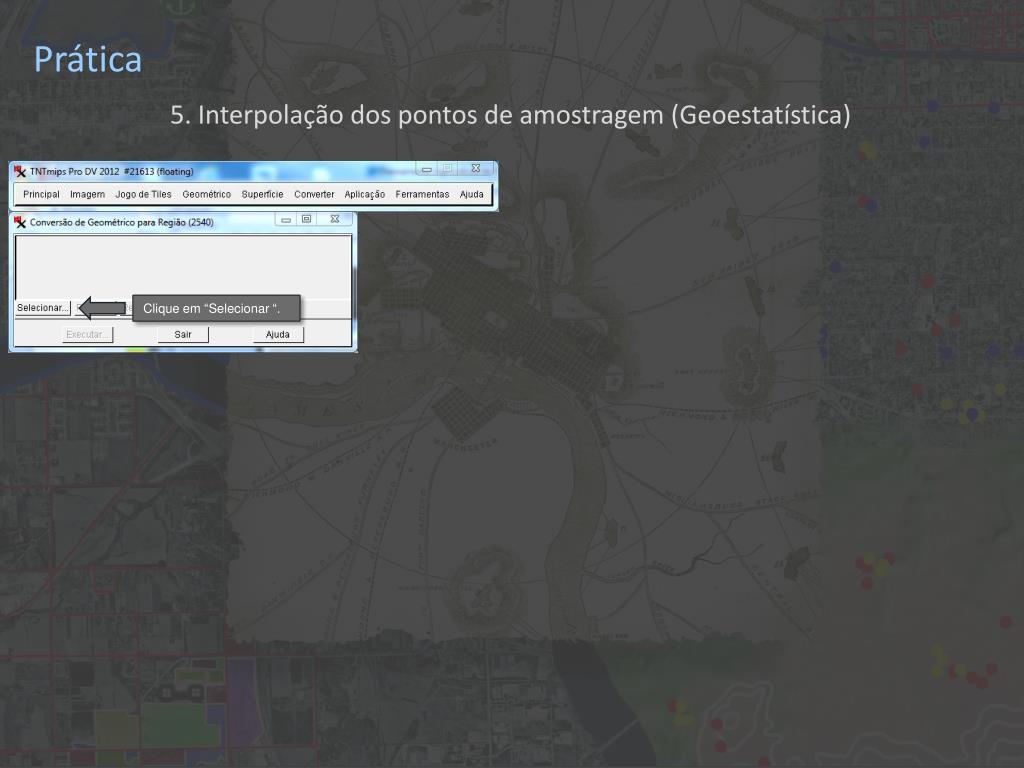Close the Conversão de Geométrico dialog
The height and width of the screenshot is (768, 1024).
(x=335, y=219)
